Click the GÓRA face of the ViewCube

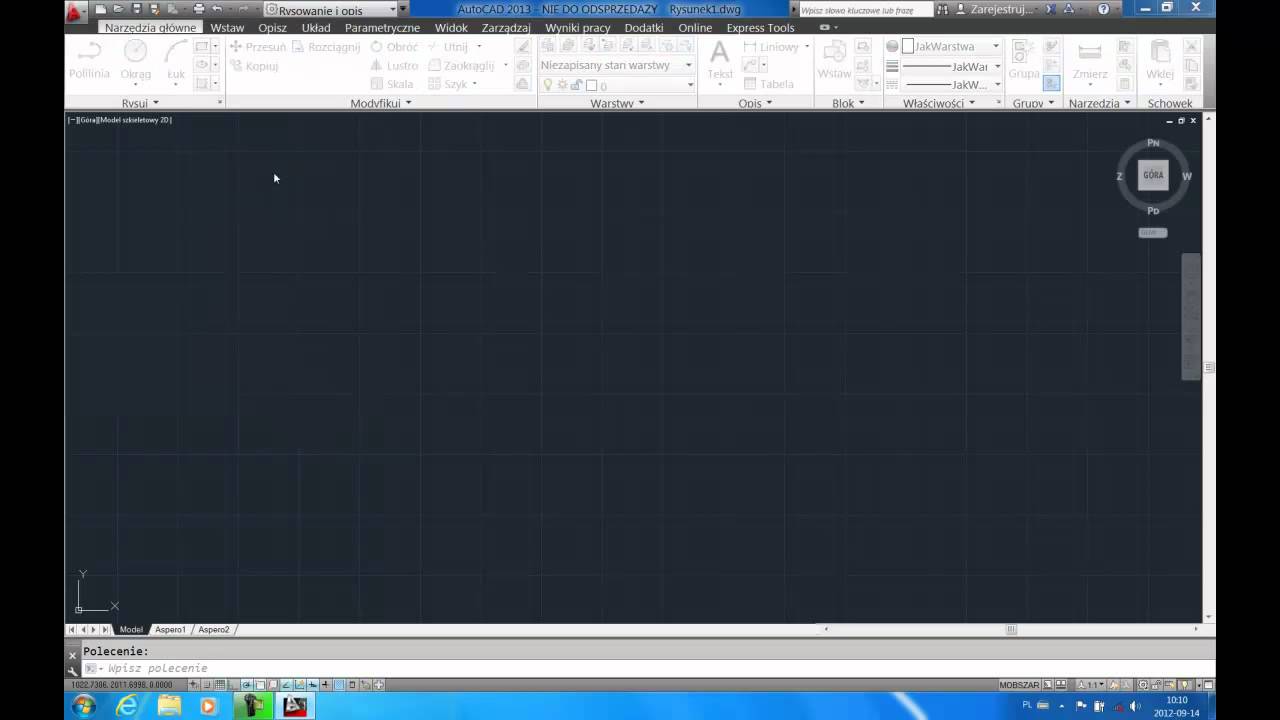[1153, 175]
